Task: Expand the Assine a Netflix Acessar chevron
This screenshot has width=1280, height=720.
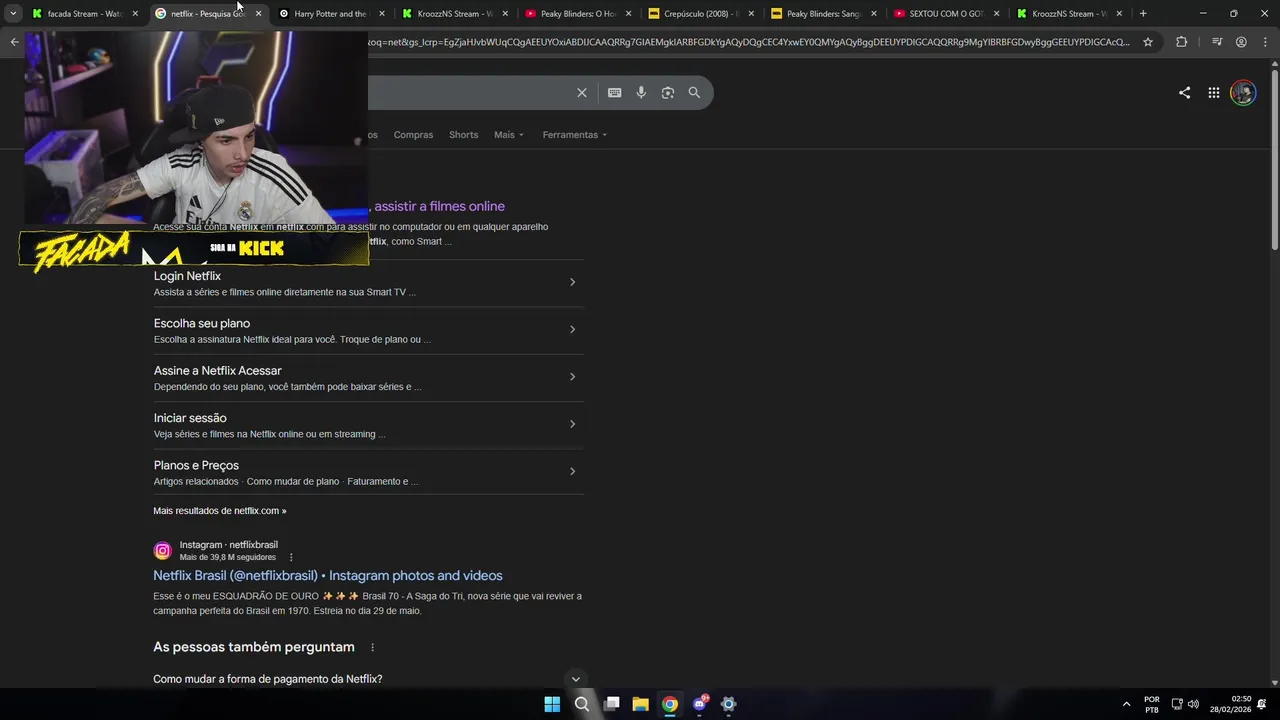Action: (572, 377)
